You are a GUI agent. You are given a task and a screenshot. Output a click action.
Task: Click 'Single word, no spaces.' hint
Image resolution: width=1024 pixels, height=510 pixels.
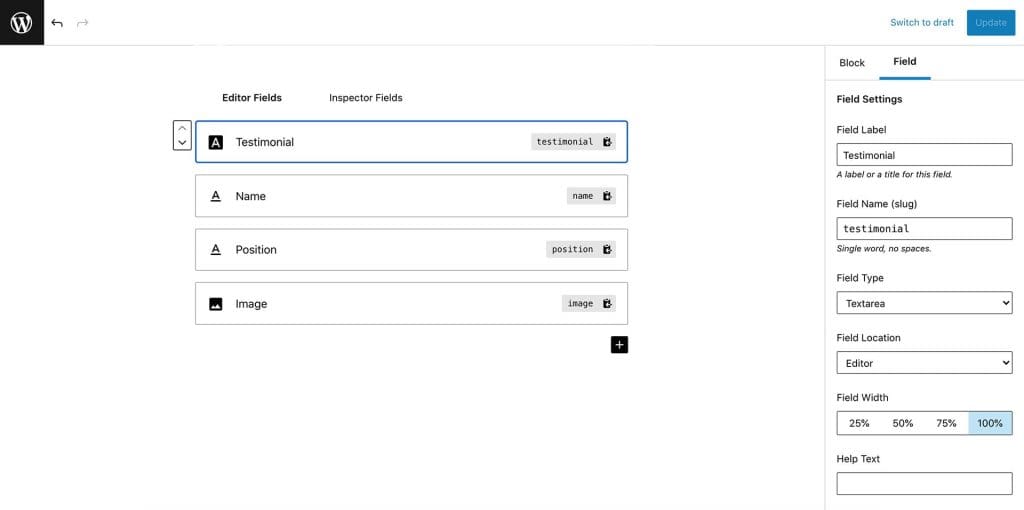point(884,249)
